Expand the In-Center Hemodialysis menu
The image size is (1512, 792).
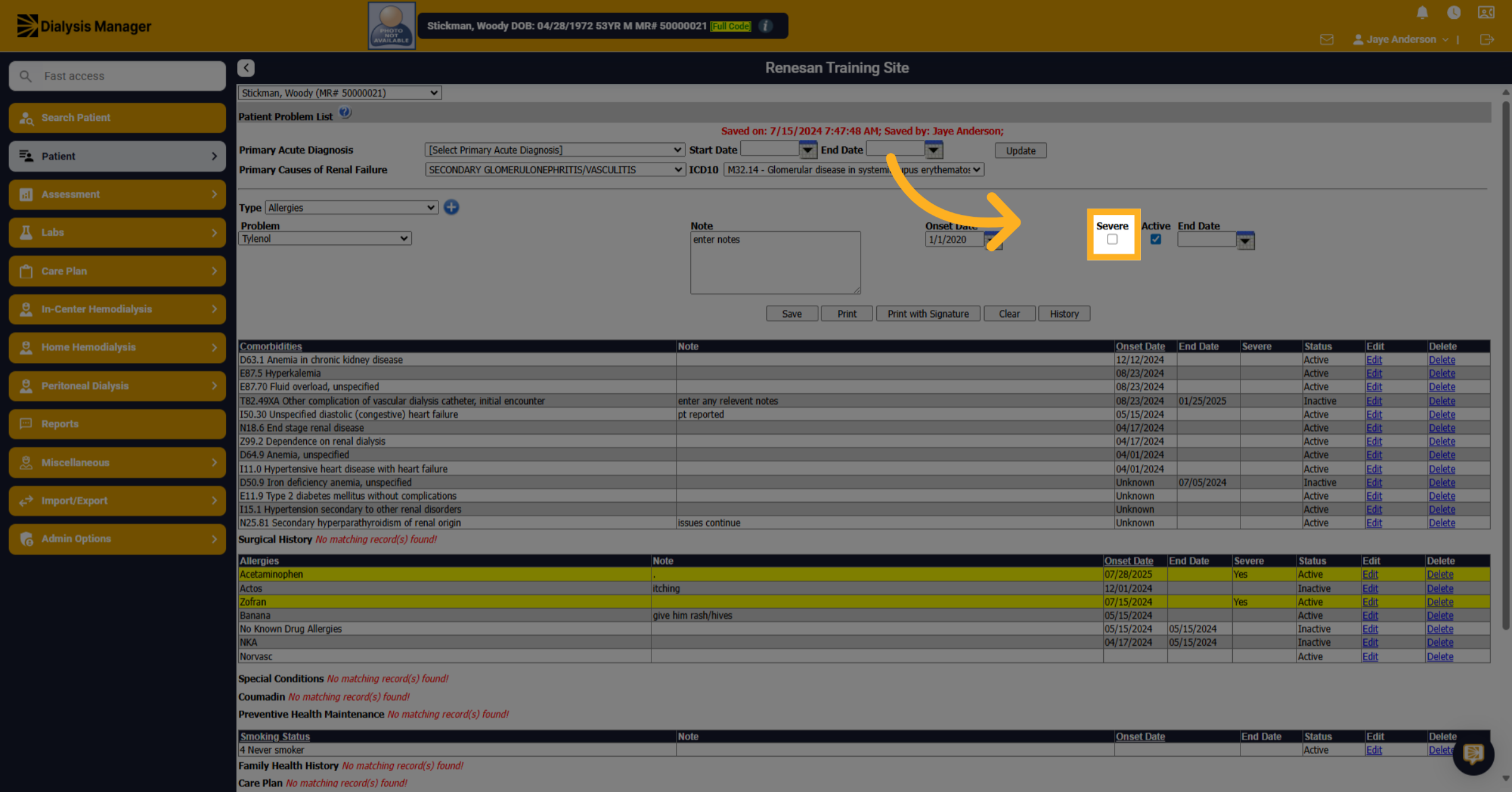pos(117,309)
